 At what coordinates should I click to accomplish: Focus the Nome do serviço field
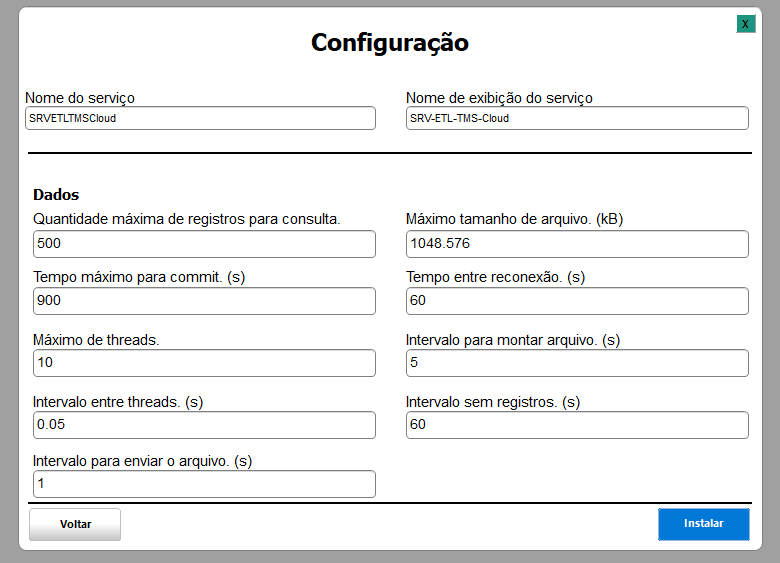(200, 118)
